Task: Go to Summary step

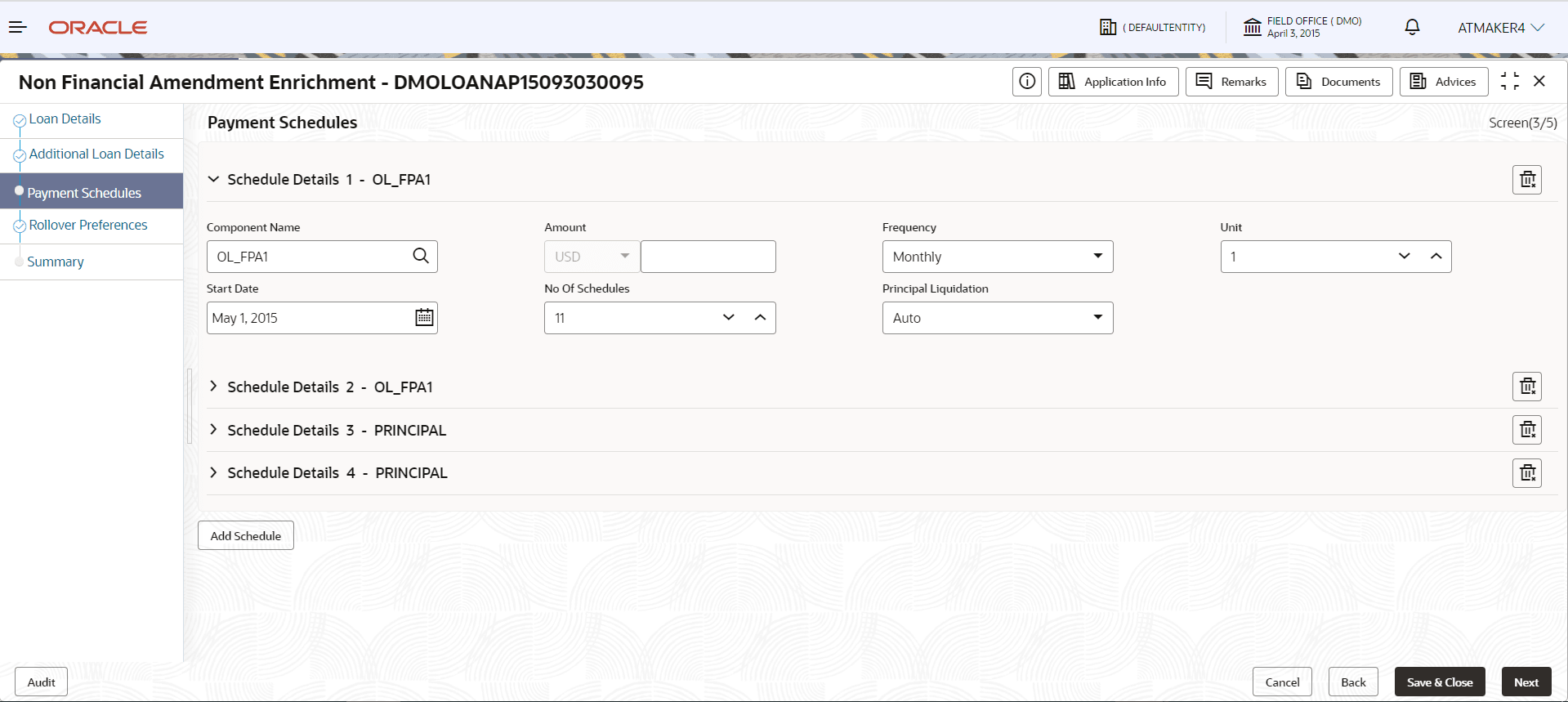Action: tap(56, 262)
